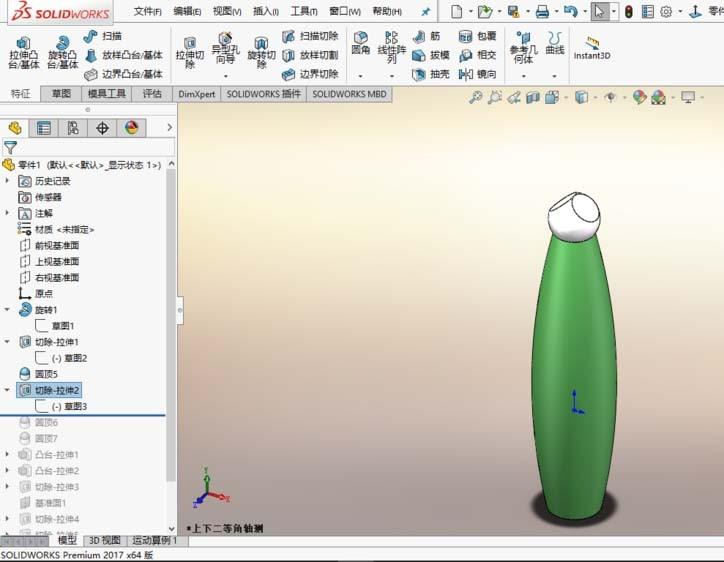Click the 扫描切除 swept cut tool
724x562 pixels.
tap(310, 36)
